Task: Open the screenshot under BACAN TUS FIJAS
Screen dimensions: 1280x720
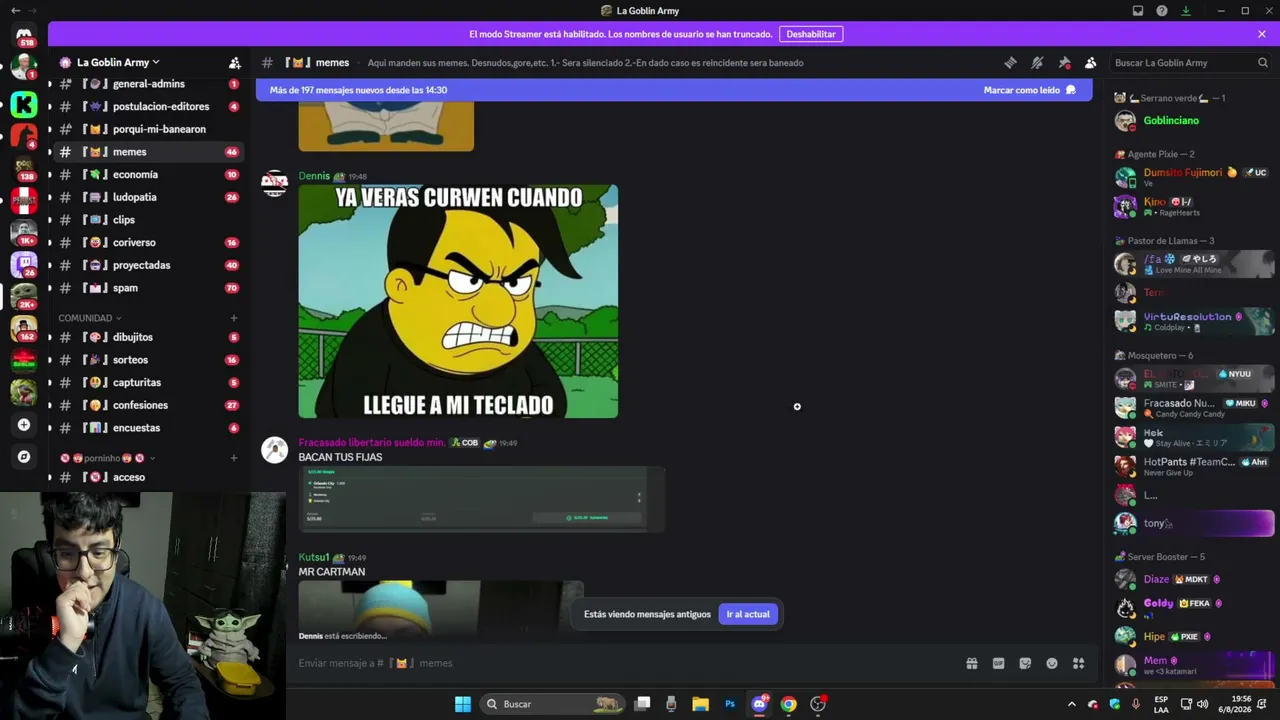Action: click(481, 498)
